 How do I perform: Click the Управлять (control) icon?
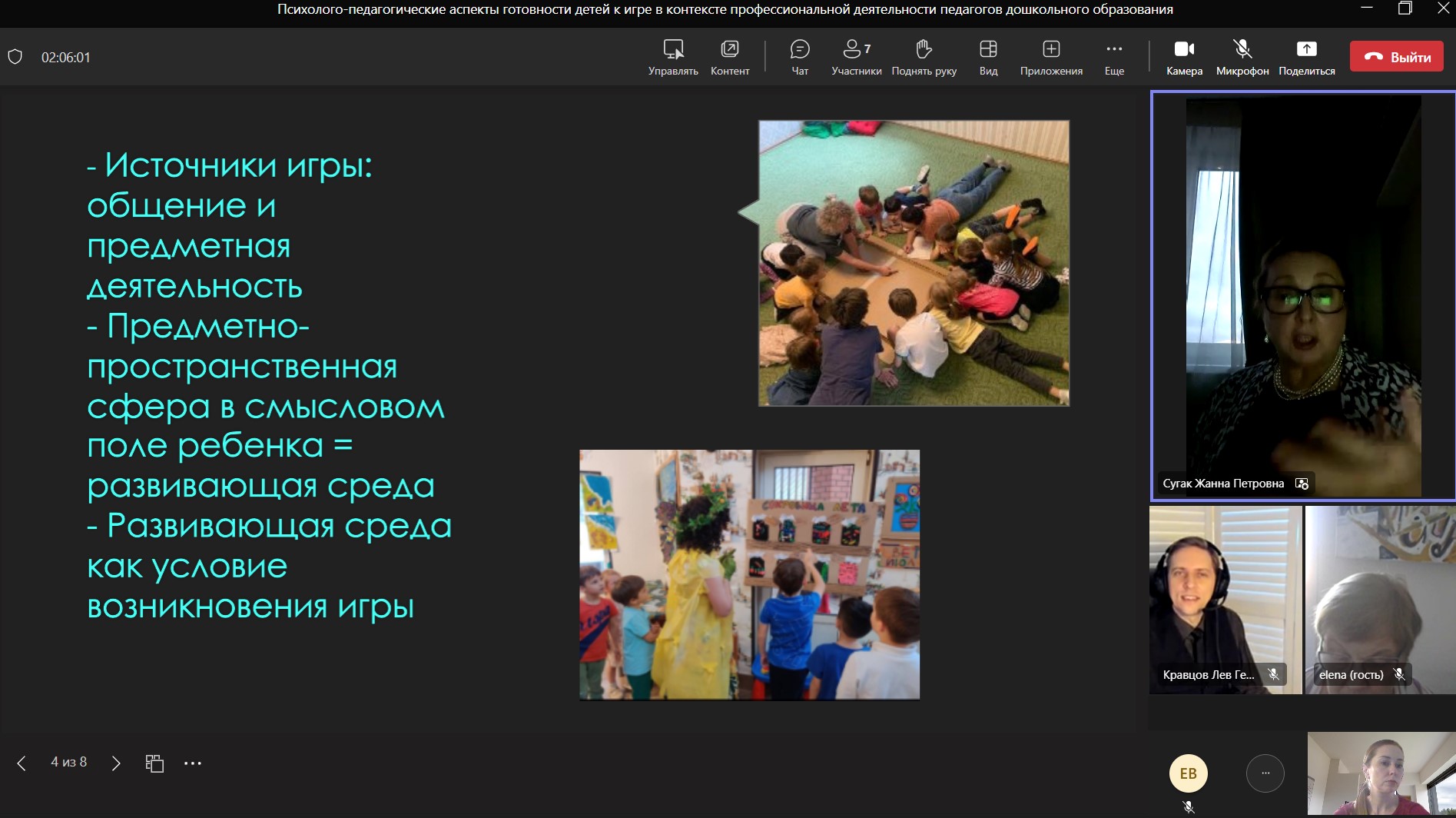672,56
